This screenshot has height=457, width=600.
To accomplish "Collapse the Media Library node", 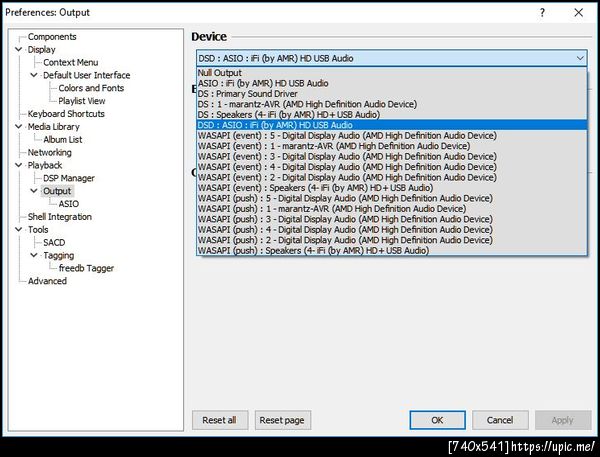I will click(x=18, y=126).
